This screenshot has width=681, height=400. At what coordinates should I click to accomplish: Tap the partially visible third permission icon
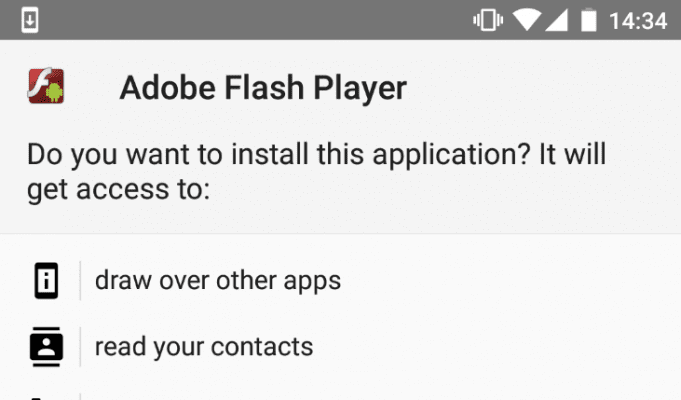(x=37, y=398)
